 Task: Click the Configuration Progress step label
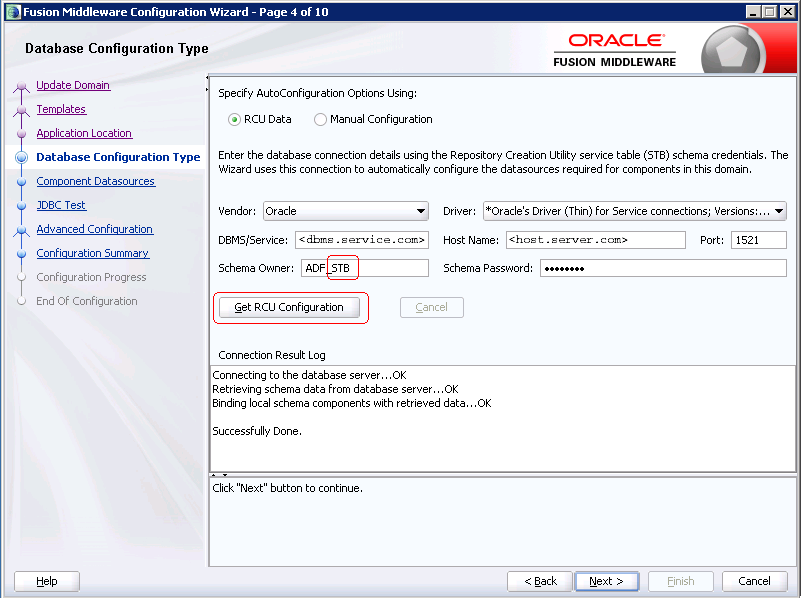point(91,277)
